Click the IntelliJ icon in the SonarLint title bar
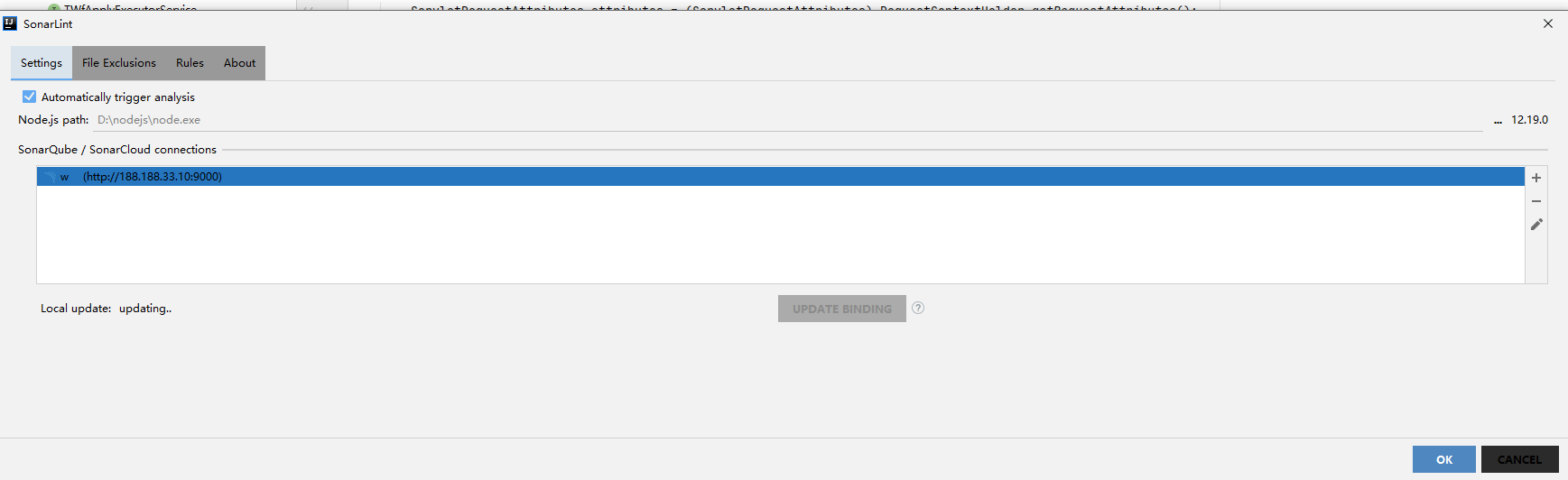The height and width of the screenshot is (480, 1568). coord(10,23)
